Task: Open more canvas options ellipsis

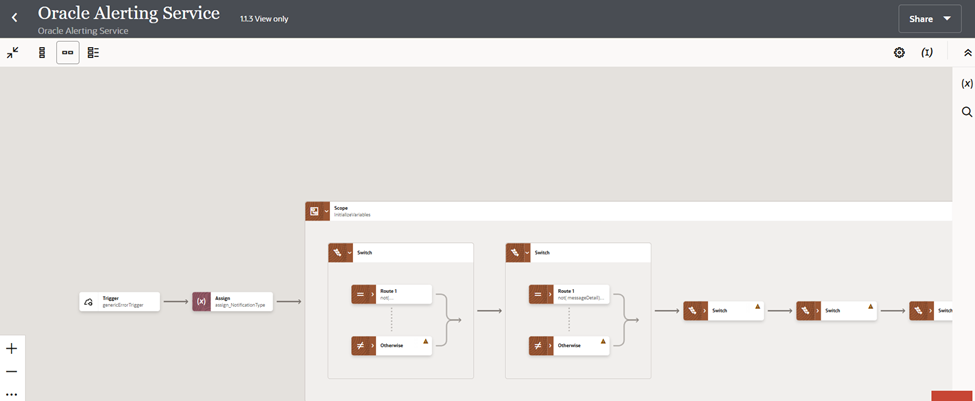Action: 11,394
